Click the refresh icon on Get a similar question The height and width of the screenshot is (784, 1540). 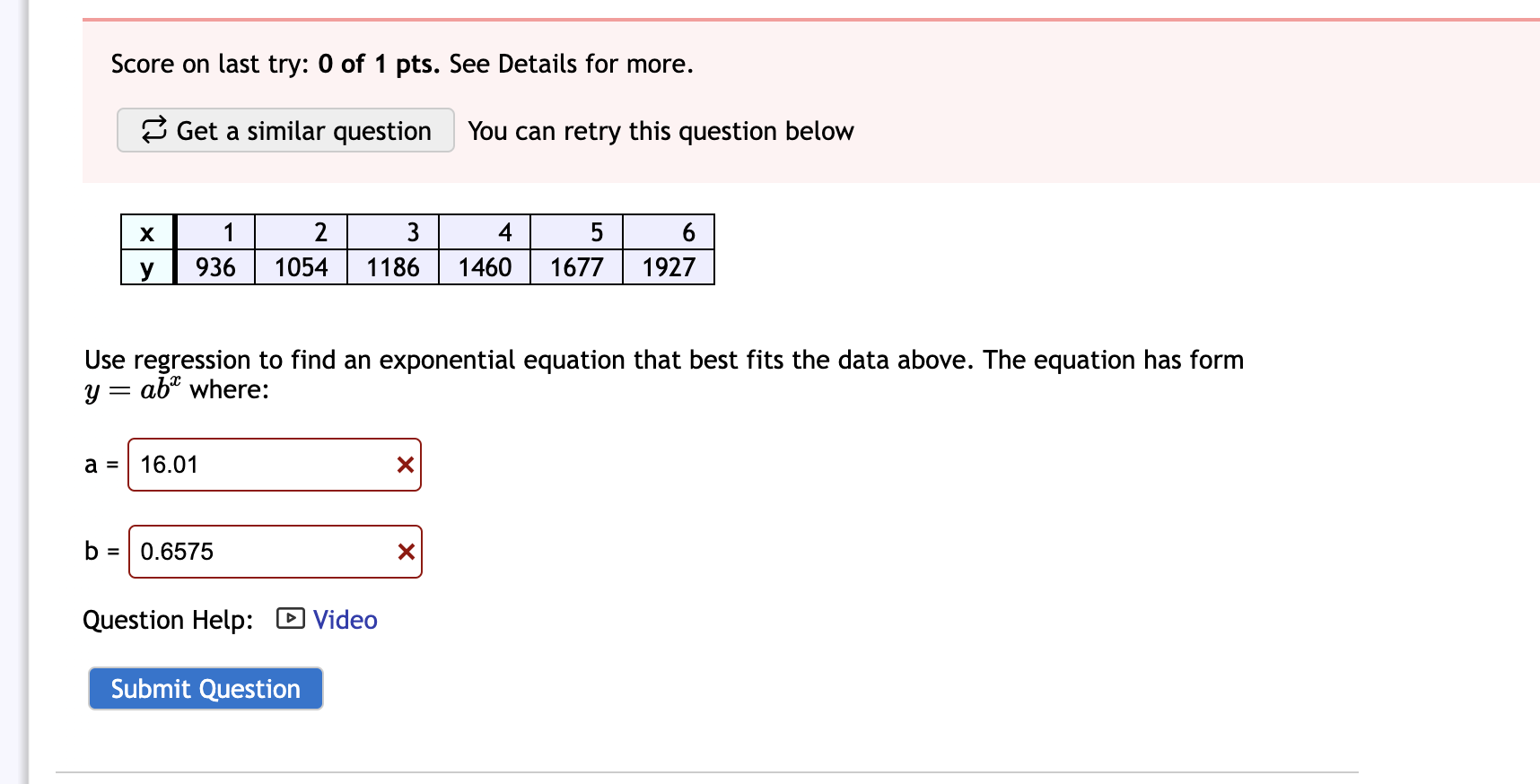(153, 130)
